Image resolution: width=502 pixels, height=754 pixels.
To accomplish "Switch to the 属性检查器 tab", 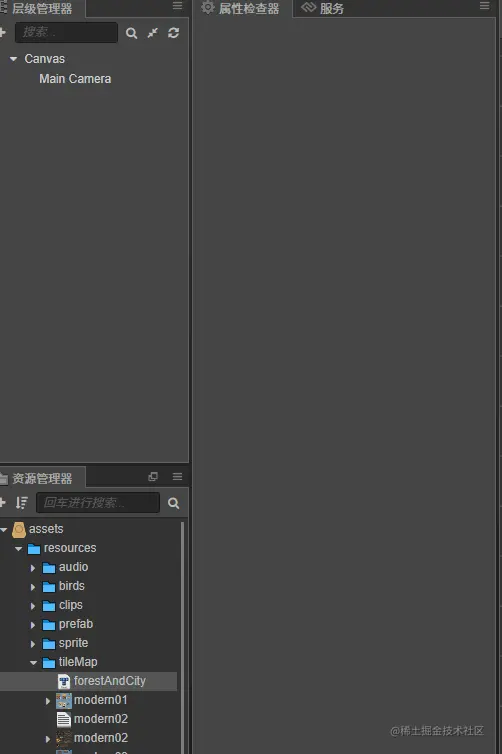I will point(242,8).
